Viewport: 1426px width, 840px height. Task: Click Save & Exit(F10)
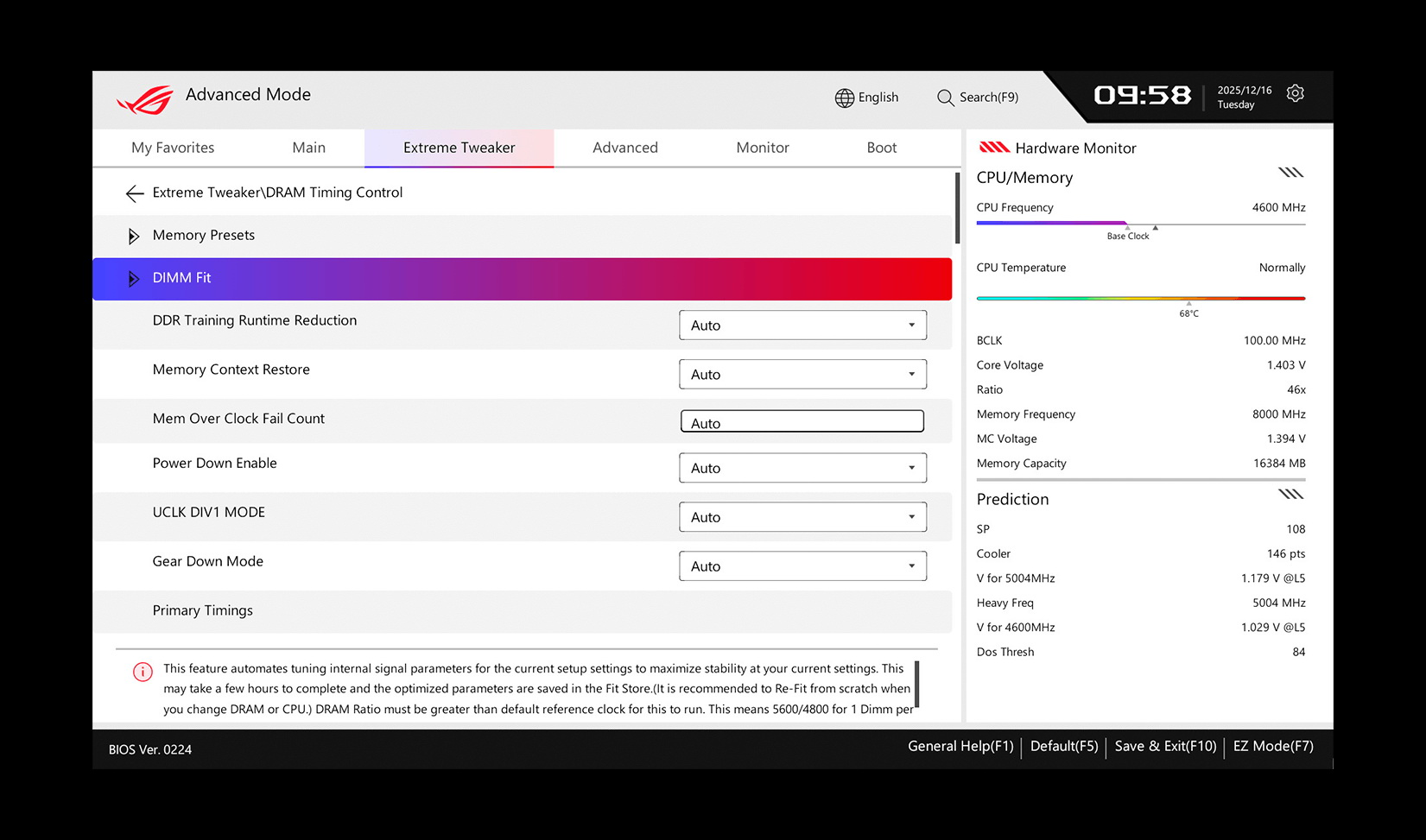(x=1164, y=747)
